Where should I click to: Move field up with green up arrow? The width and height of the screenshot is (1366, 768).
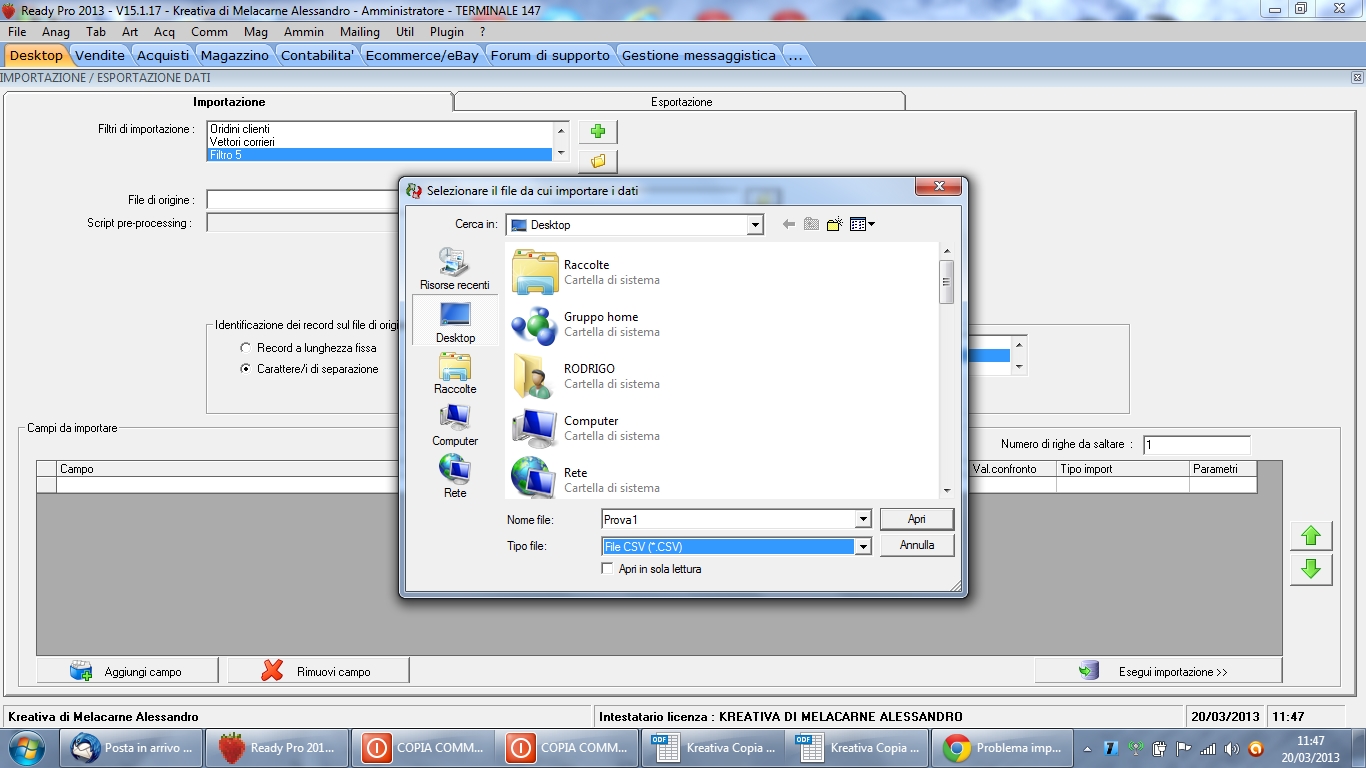pyautogui.click(x=1311, y=537)
